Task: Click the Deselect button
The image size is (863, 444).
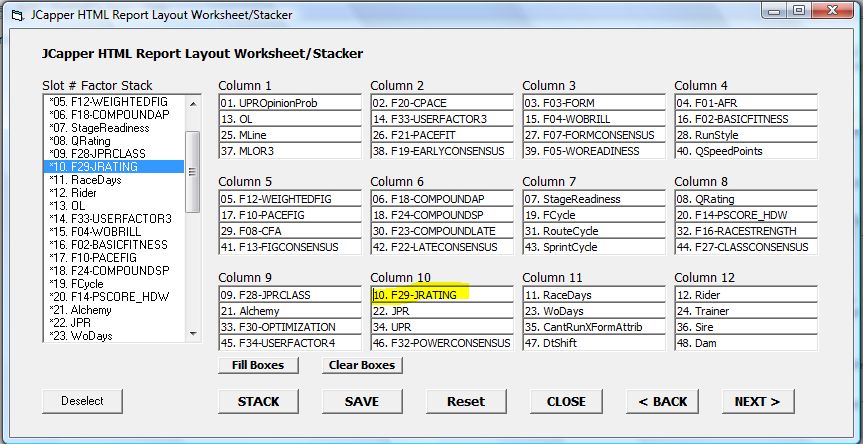Action: 83,401
